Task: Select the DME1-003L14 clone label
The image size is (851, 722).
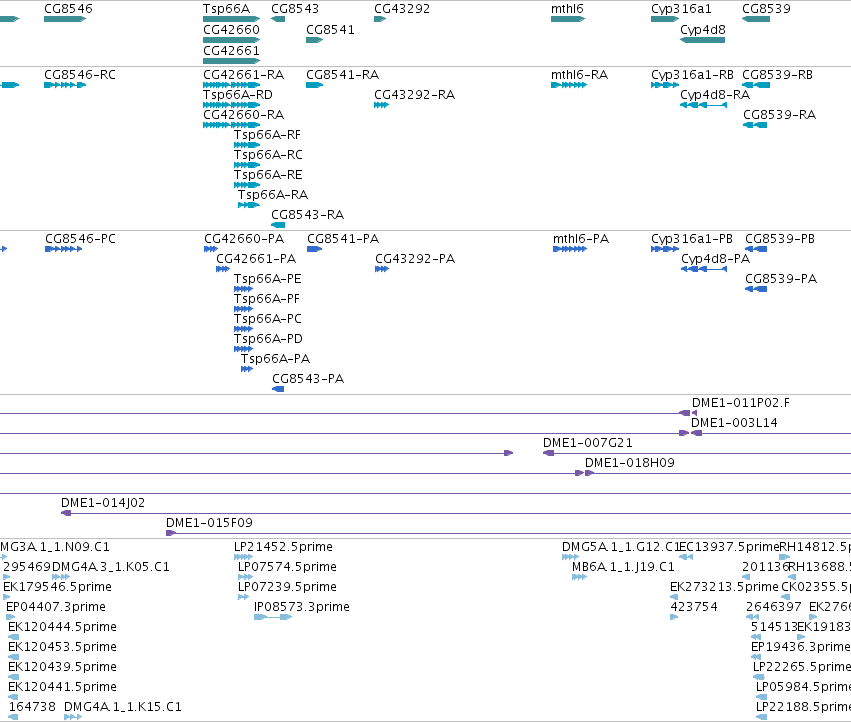Action: pyautogui.click(x=734, y=423)
